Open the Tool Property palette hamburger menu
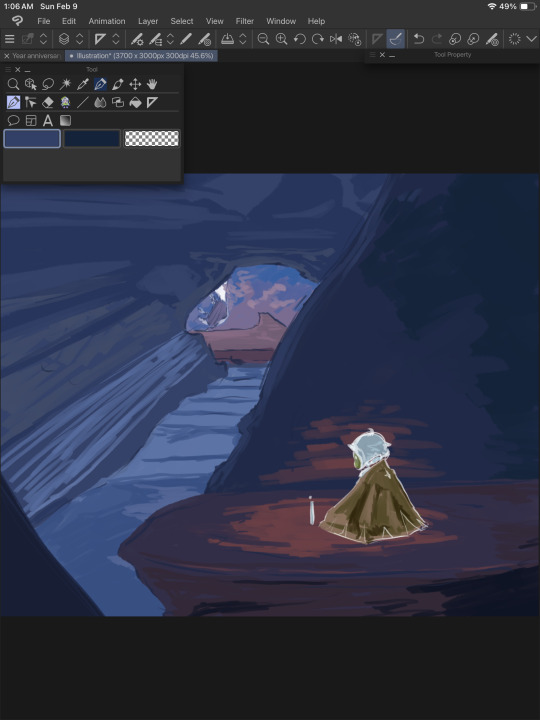 372,55
